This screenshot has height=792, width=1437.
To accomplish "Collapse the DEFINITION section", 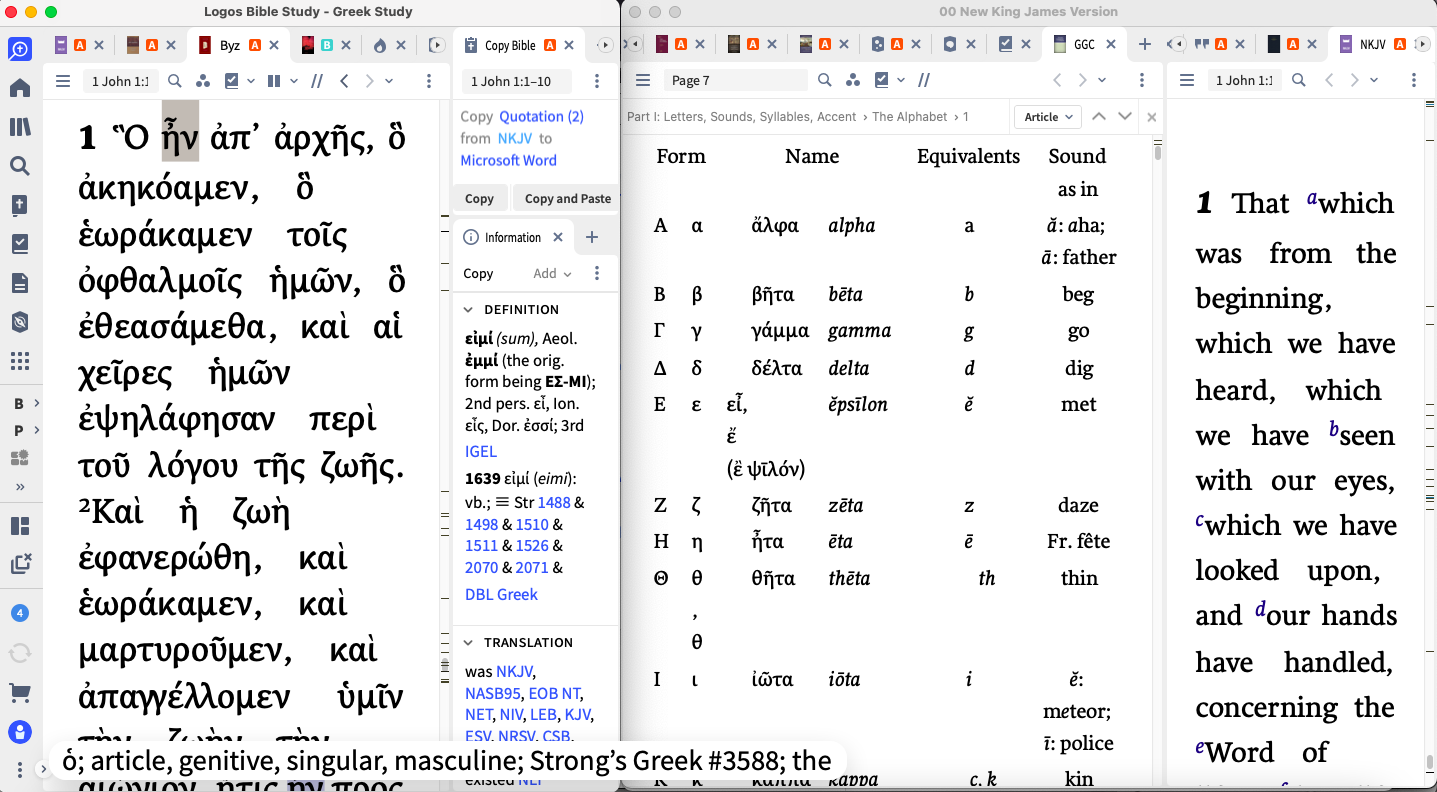I will point(469,309).
